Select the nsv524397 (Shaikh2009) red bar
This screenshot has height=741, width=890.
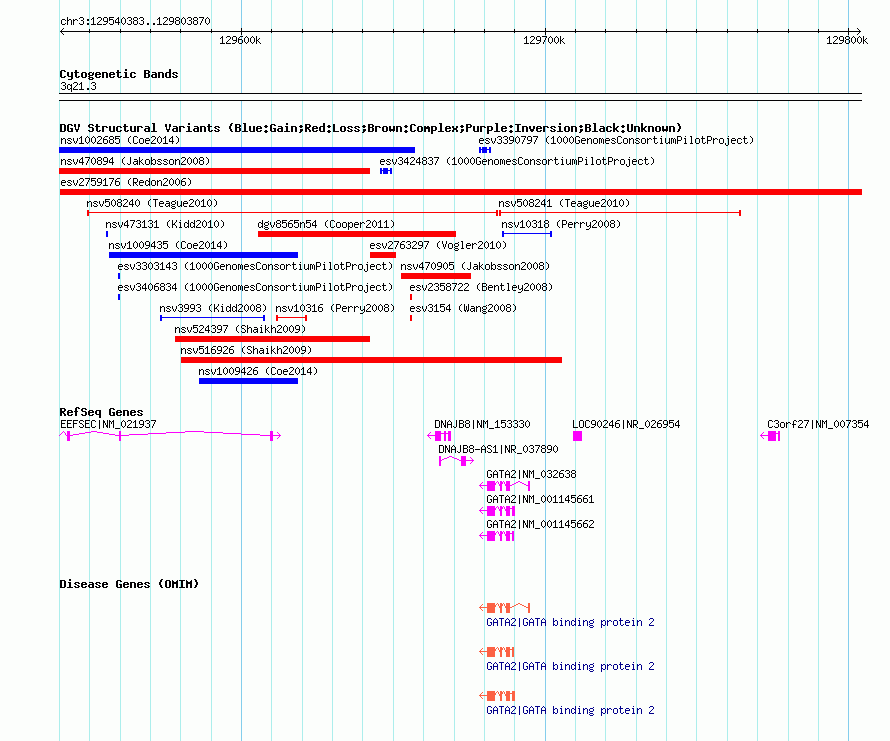(x=272, y=339)
